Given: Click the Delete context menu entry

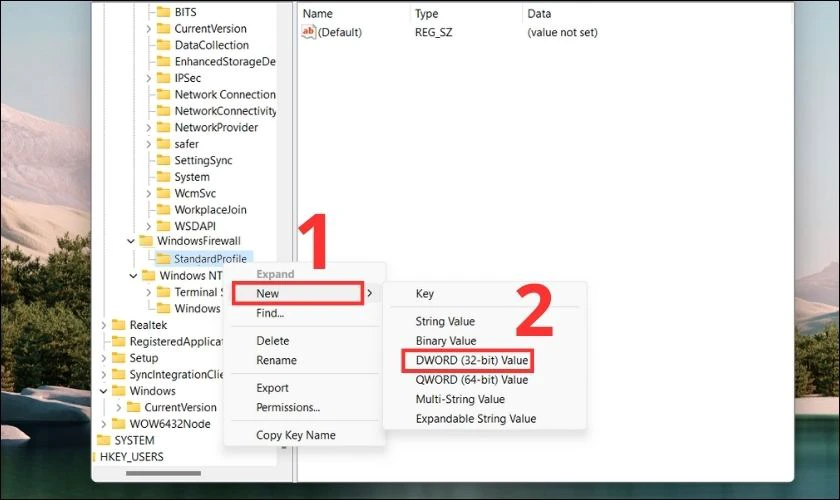Looking at the screenshot, I should pyautogui.click(x=273, y=341).
